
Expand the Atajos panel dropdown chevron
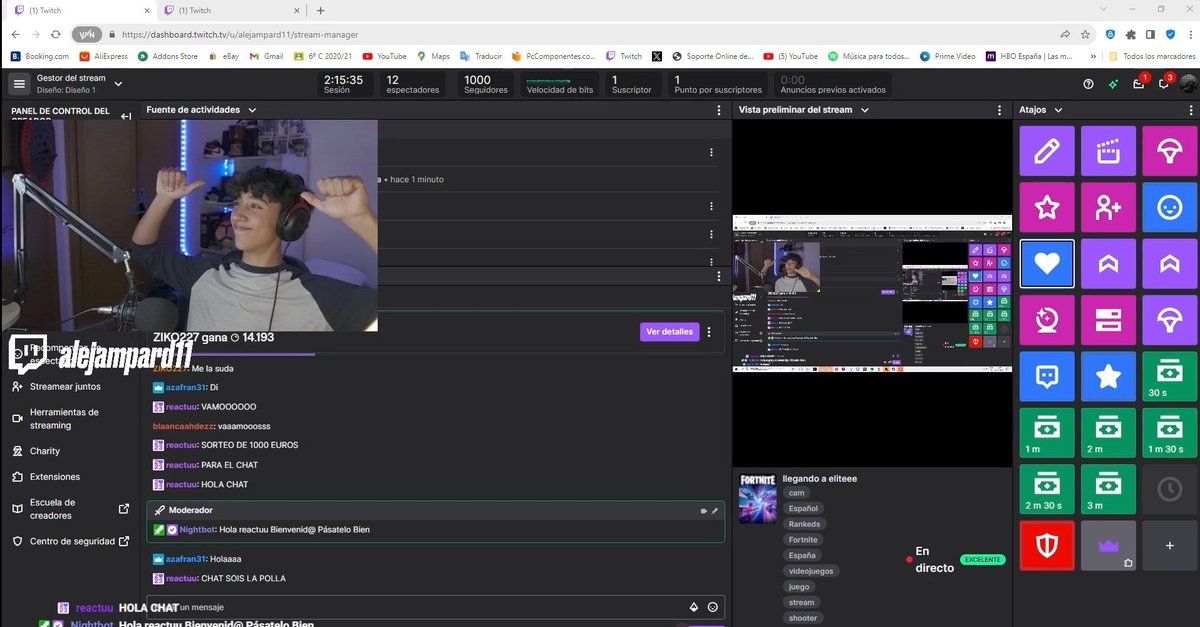pyautogui.click(x=1058, y=110)
